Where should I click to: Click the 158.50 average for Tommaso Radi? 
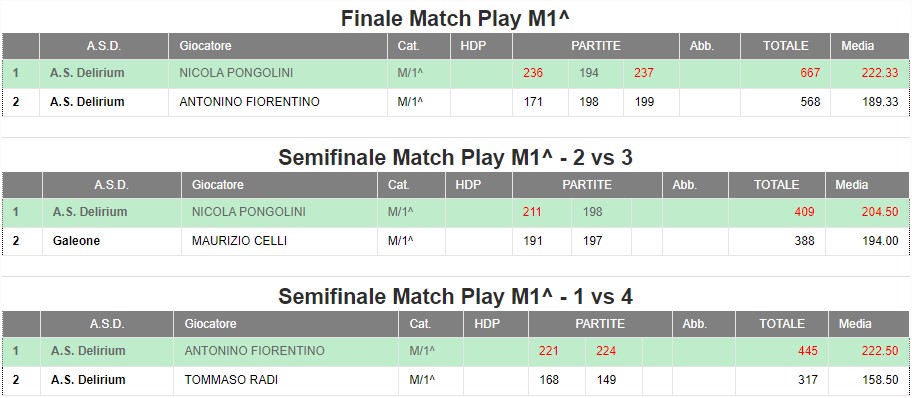click(x=880, y=380)
